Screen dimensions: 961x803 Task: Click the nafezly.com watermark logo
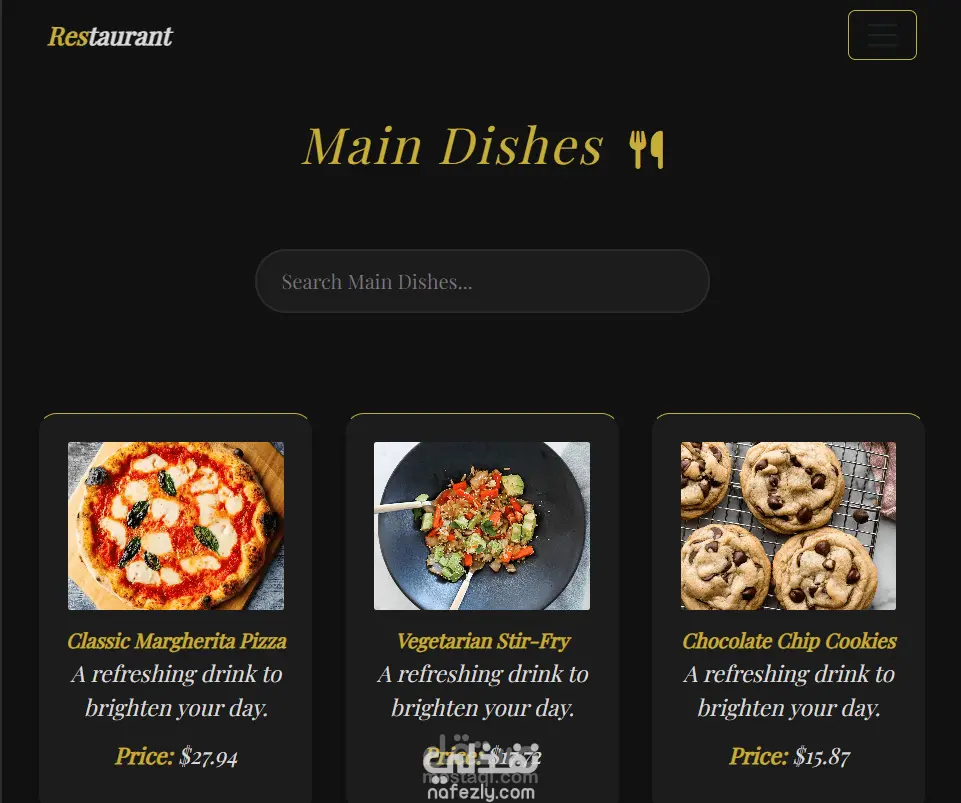point(481,767)
